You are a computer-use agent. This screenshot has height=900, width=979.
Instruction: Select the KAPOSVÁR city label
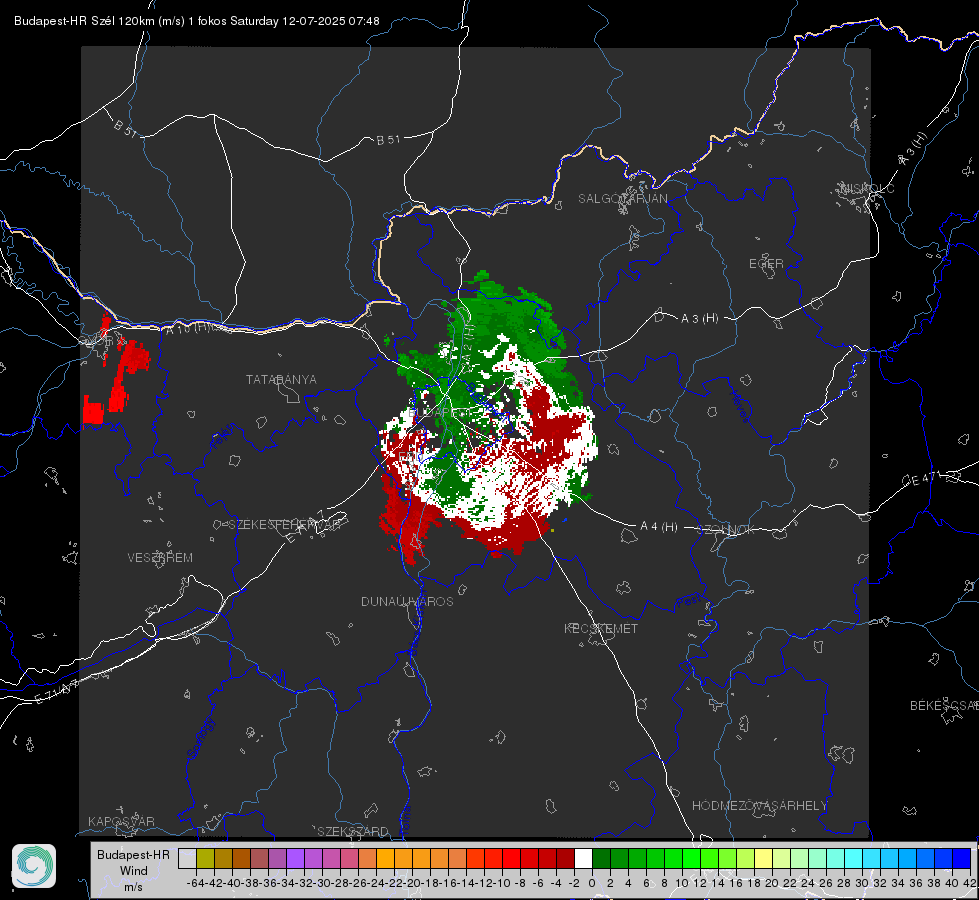point(121,821)
